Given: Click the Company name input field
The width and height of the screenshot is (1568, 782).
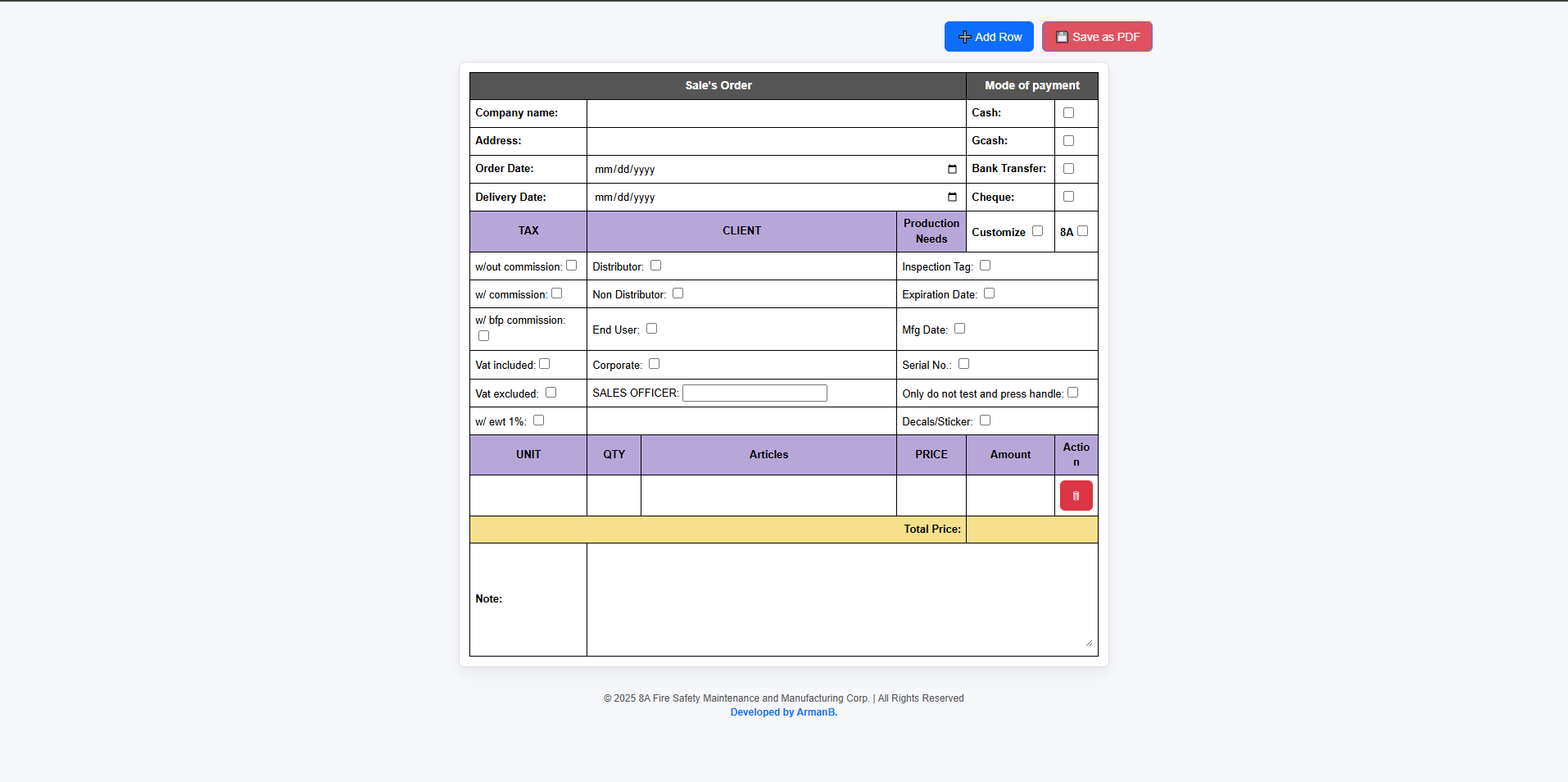Looking at the screenshot, I should coord(776,113).
